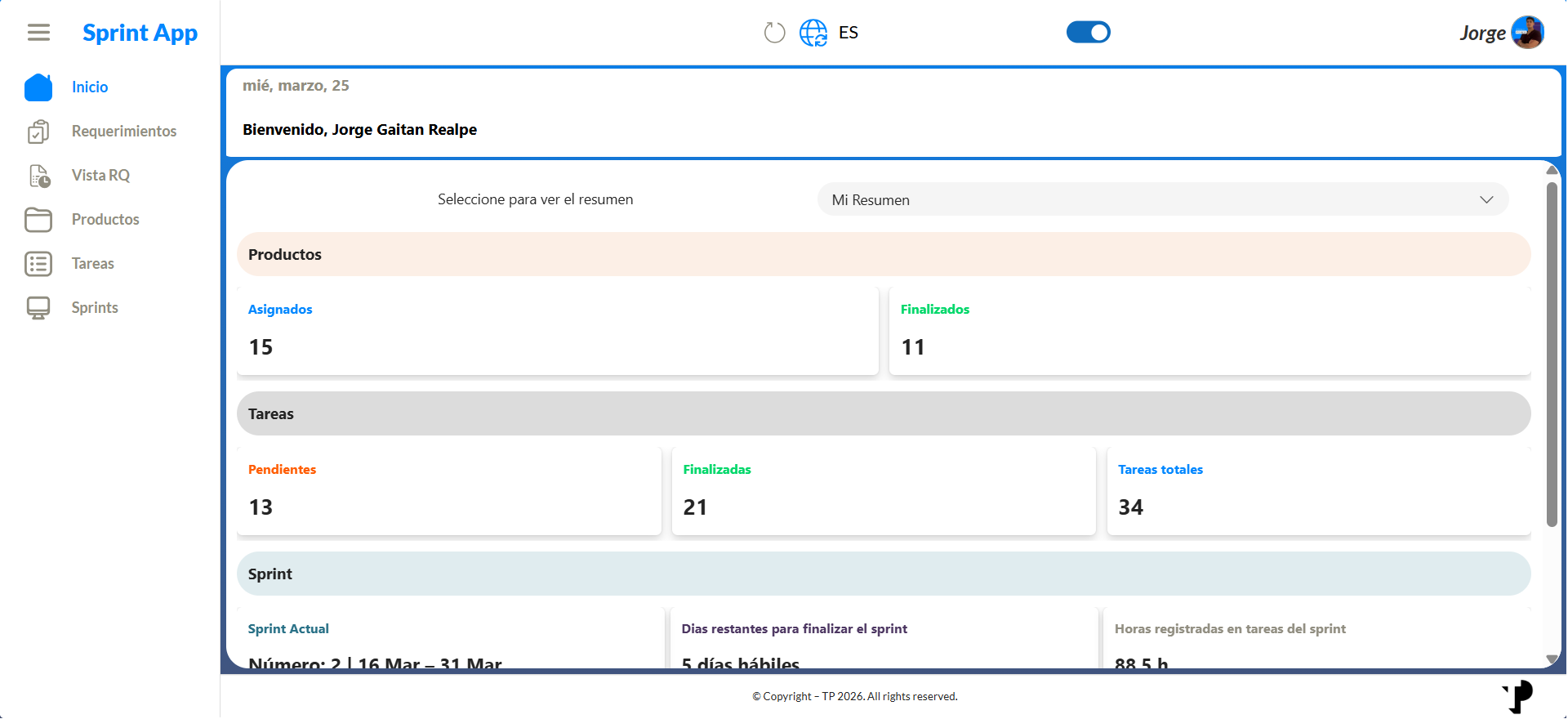Click the Tareas list icon
Viewport: 1568px width, 719px height.
click(x=38, y=263)
